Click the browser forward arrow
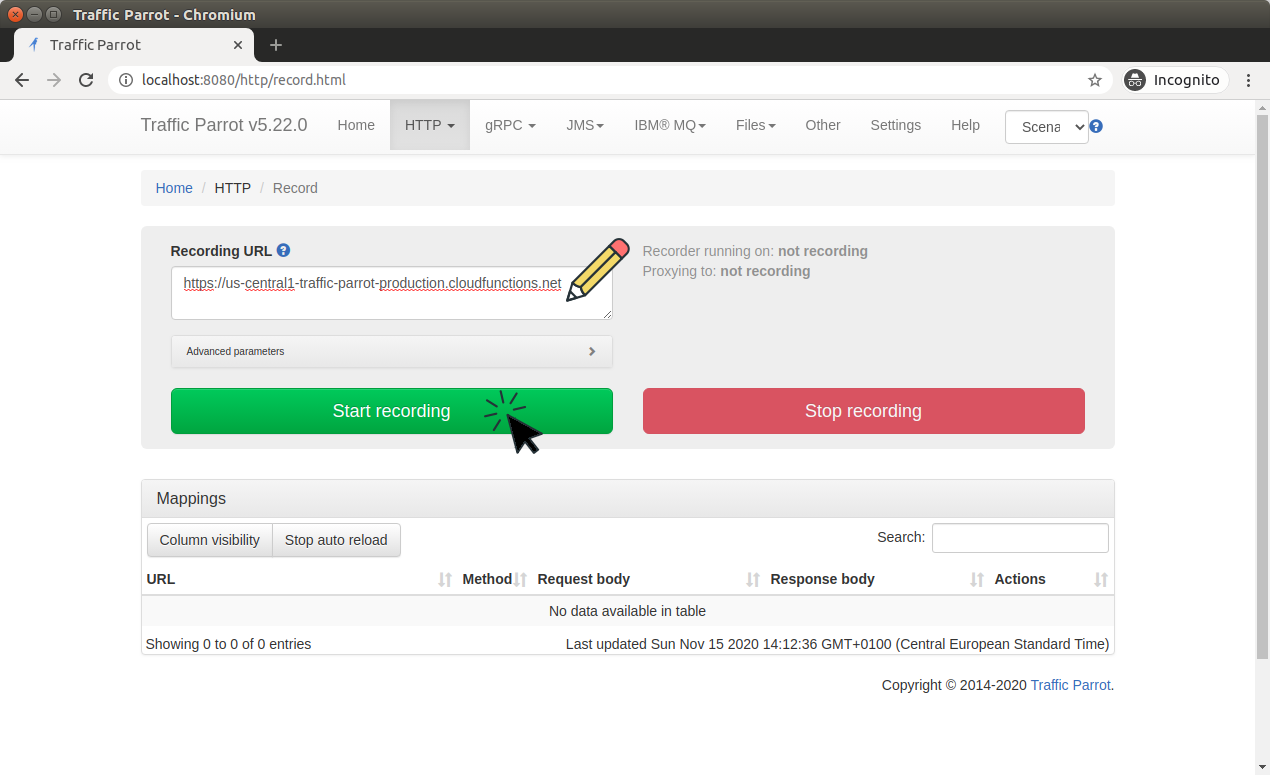The width and height of the screenshot is (1270, 775). coord(54,80)
